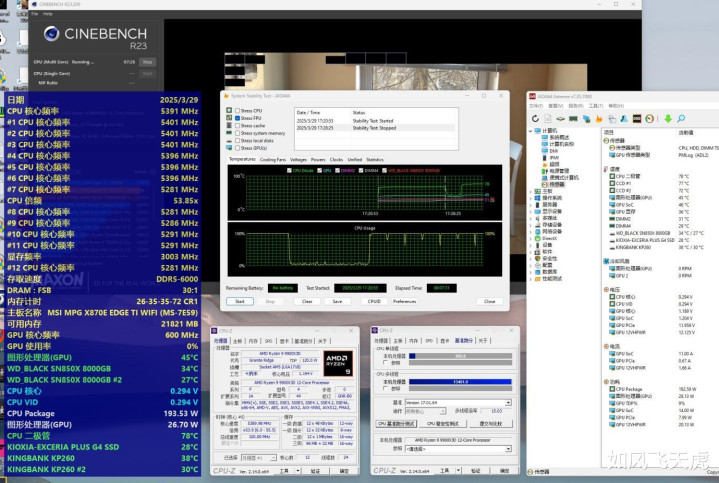719x483 pixels.
Task: Click the 提交和比较 button in CPU-Z
Action: [490, 423]
